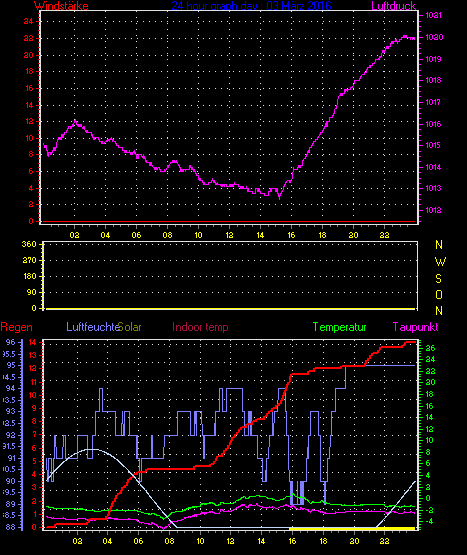The image size is (467, 555).
Task: Click the 1020 pressure axis value
Action: coord(434,37)
